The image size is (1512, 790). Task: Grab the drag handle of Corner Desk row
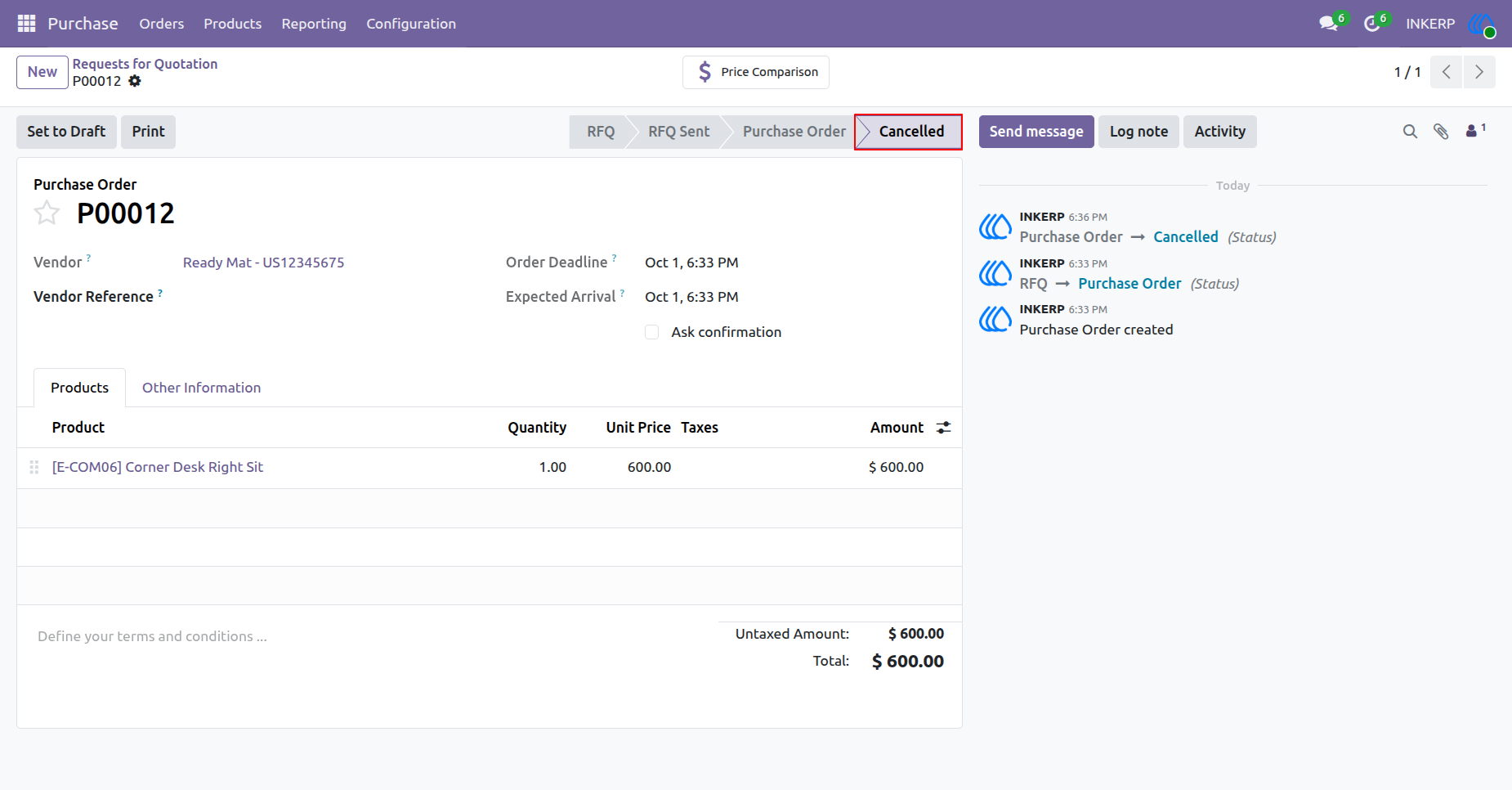click(x=34, y=467)
